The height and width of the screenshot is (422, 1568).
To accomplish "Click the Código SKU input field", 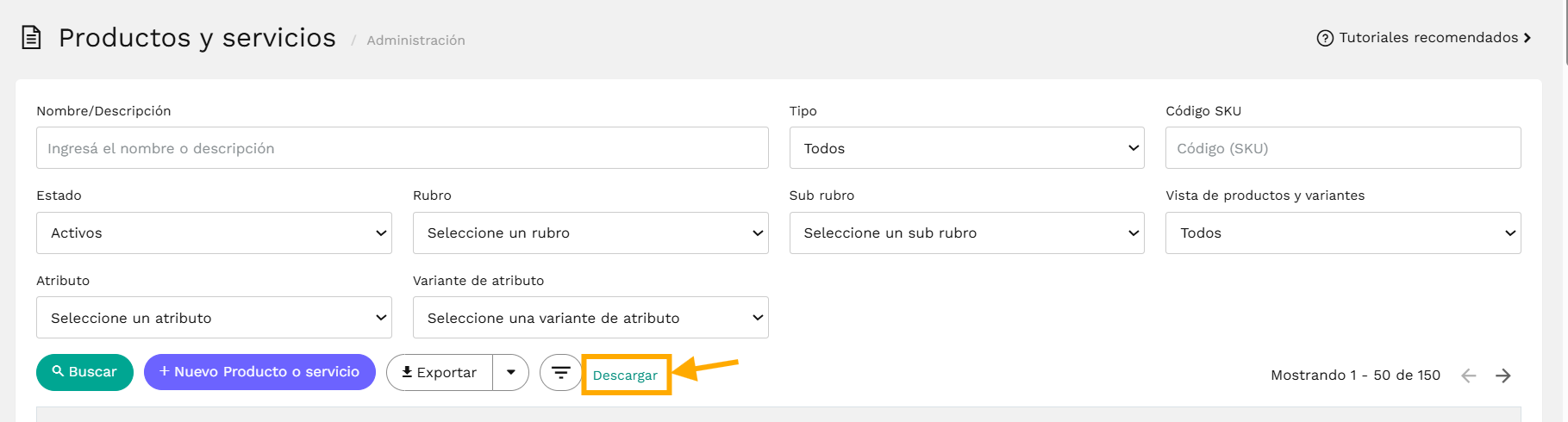I will pyautogui.click(x=1343, y=148).
